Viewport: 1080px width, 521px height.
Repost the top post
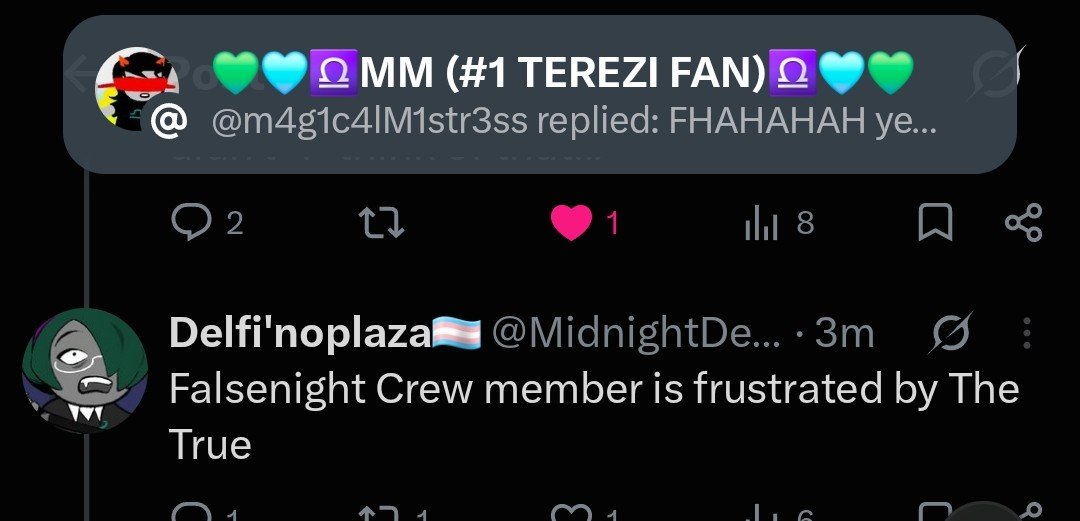pyautogui.click(x=382, y=223)
